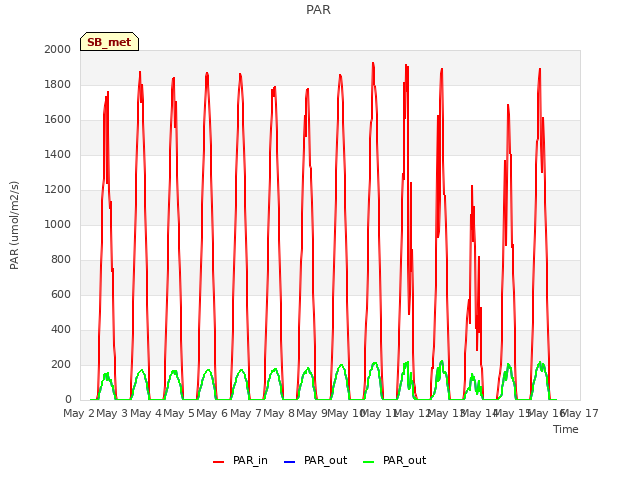Click the May 6 x-axis tick label
The width and height of the screenshot is (640, 480).
[x=212, y=413]
